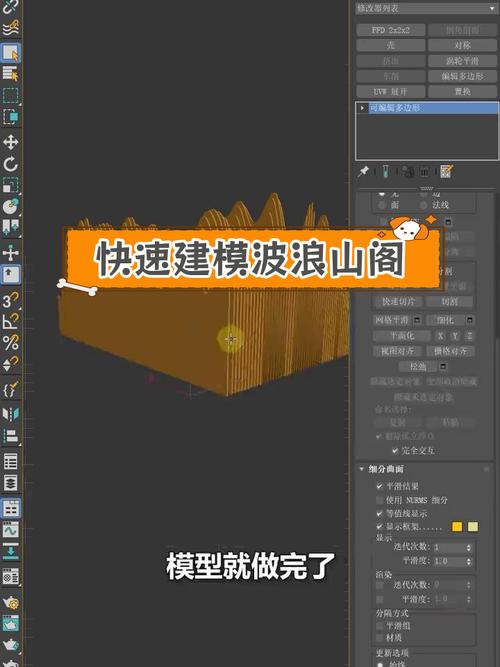500x667 pixels.
Task: Click the Pin Stack pushpin icon
Action: click(363, 171)
